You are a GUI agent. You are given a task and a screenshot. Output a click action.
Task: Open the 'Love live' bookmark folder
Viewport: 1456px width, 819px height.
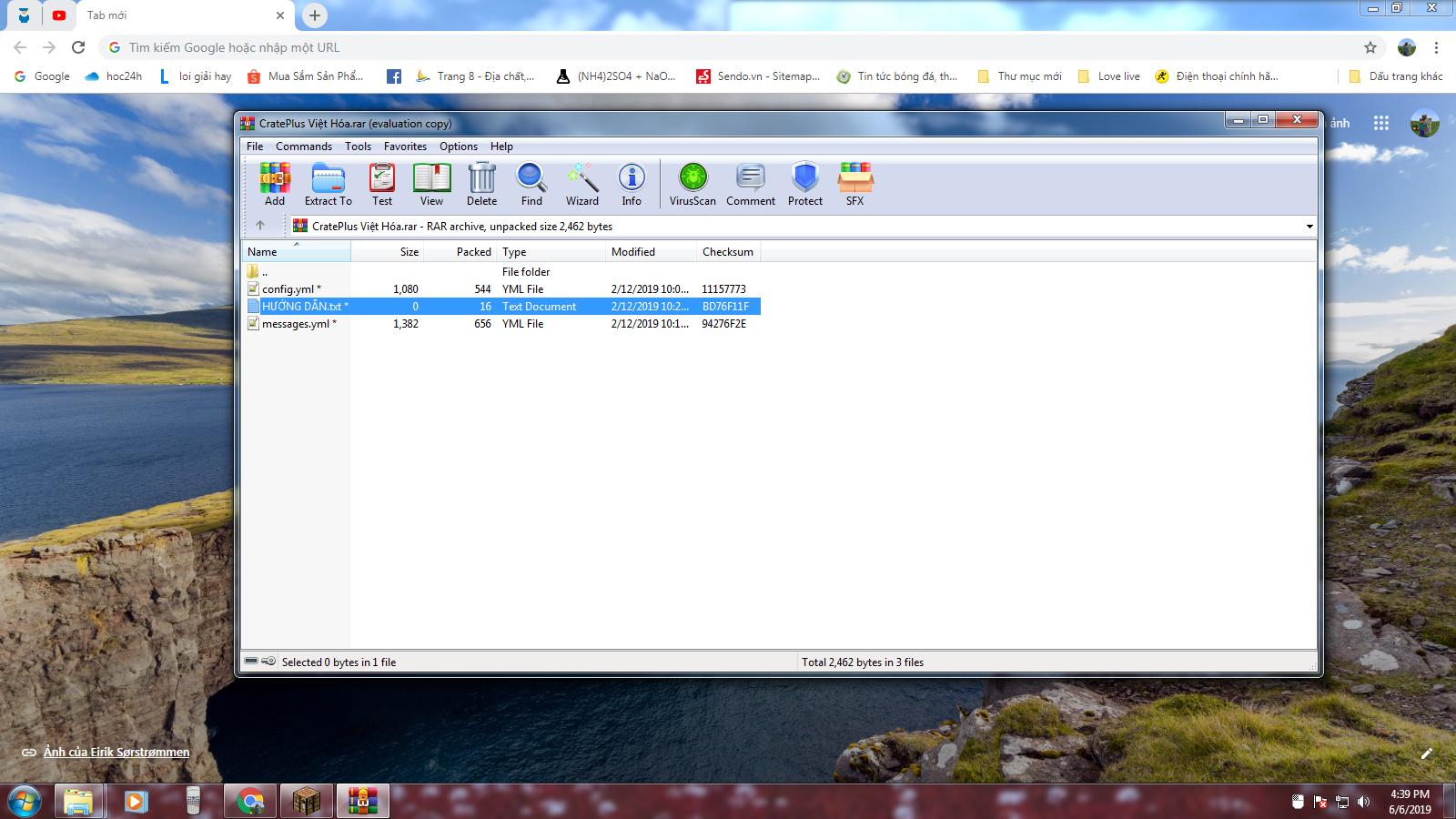pos(1109,76)
